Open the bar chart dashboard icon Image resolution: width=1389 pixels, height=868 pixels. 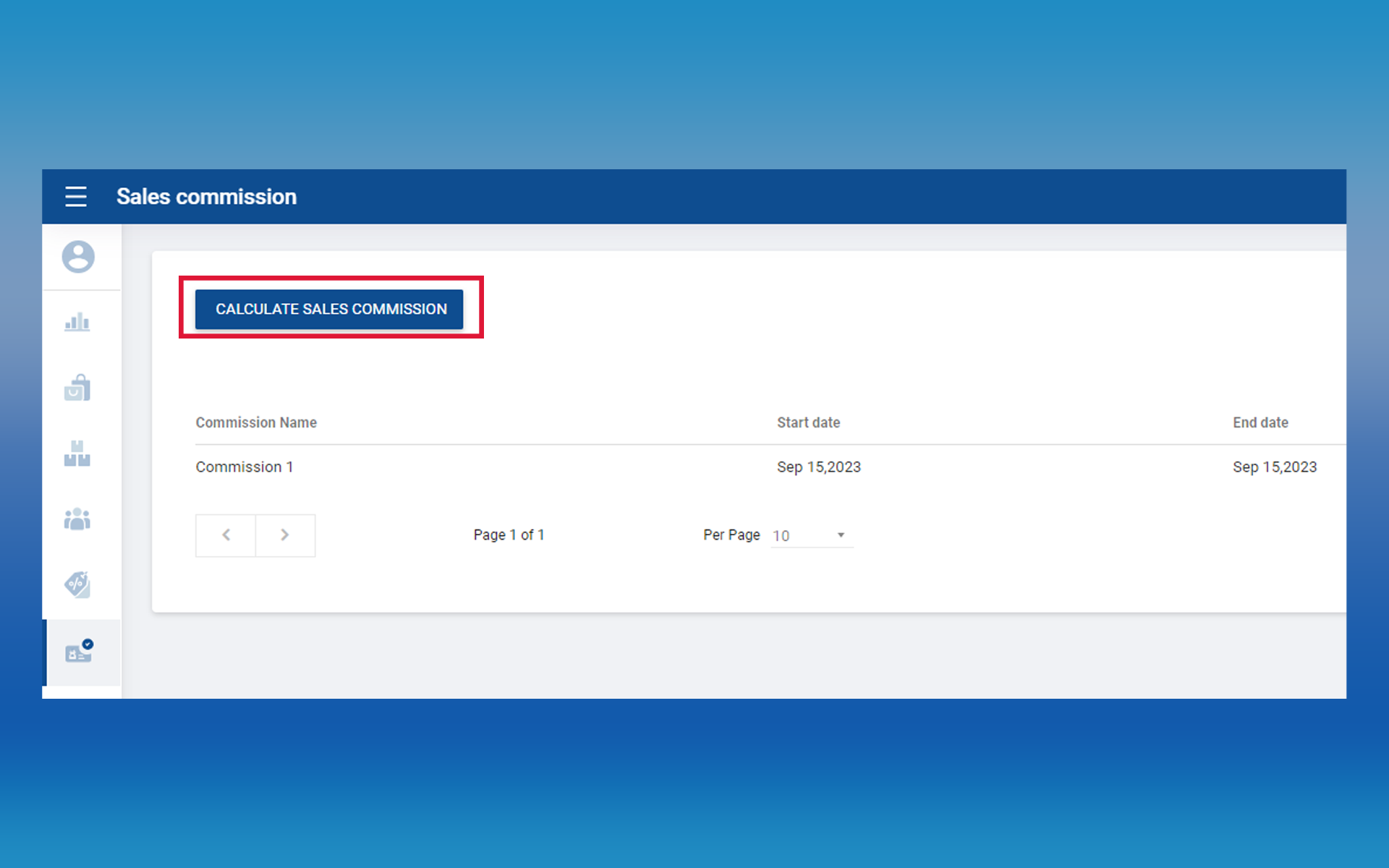tap(77, 323)
